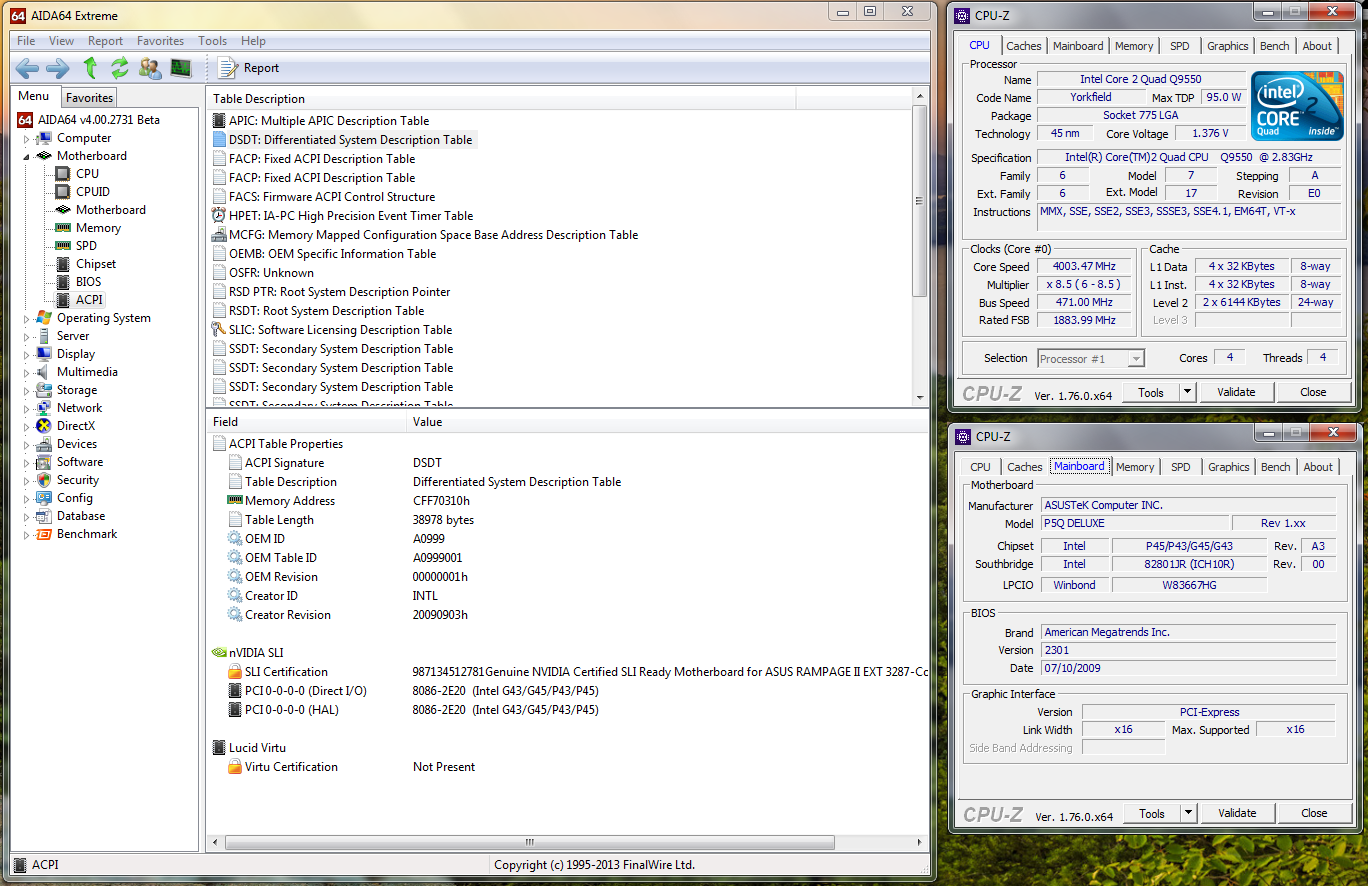Open the File menu in AIDA64
1368x886 pixels.
tap(26, 41)
